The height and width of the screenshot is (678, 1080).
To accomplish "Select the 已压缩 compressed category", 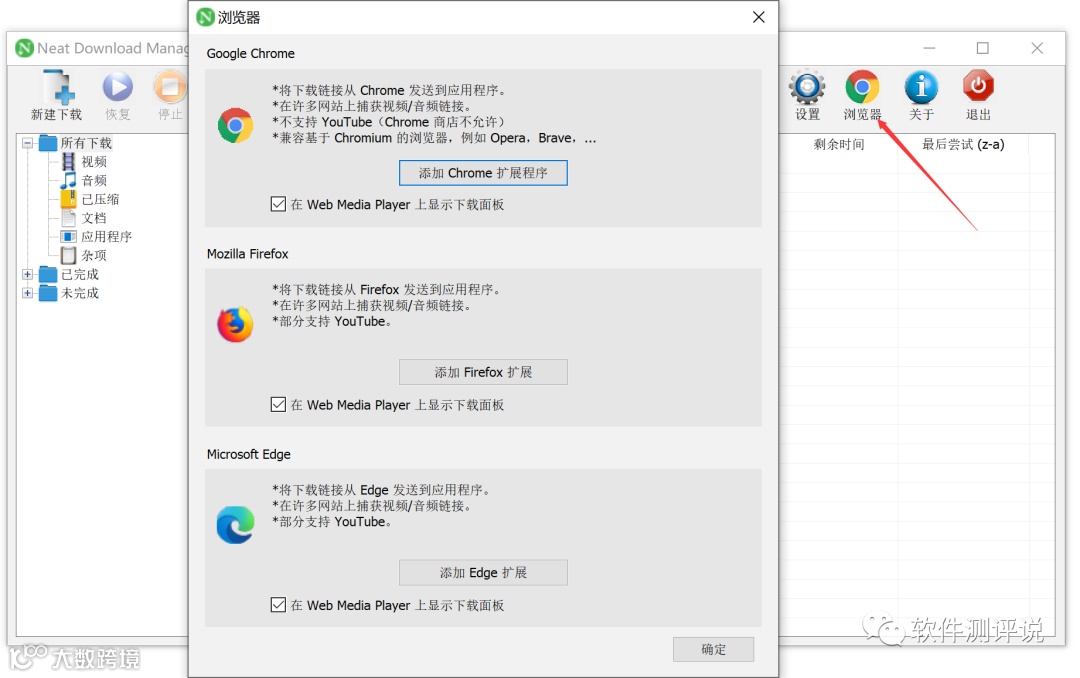I will point(100,199).
